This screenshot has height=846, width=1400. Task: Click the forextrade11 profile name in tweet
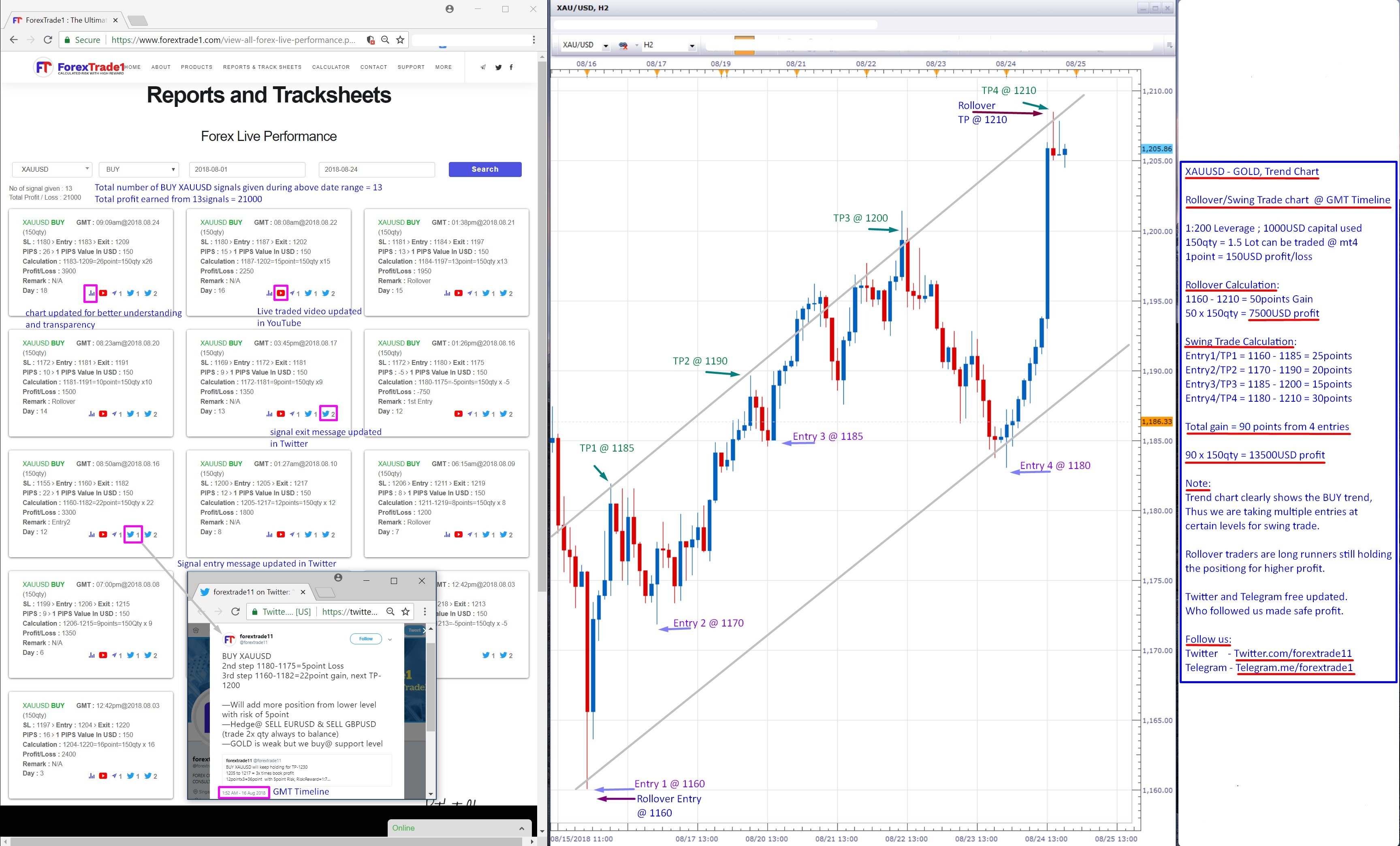(x=256, y=636)
